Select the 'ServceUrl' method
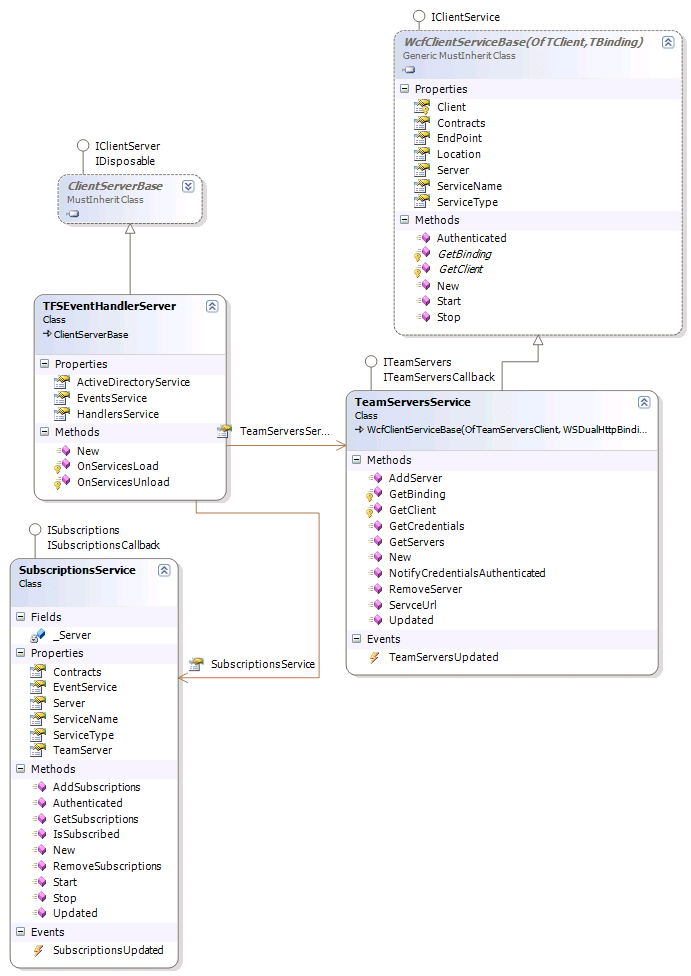 (x=413, y=605)
